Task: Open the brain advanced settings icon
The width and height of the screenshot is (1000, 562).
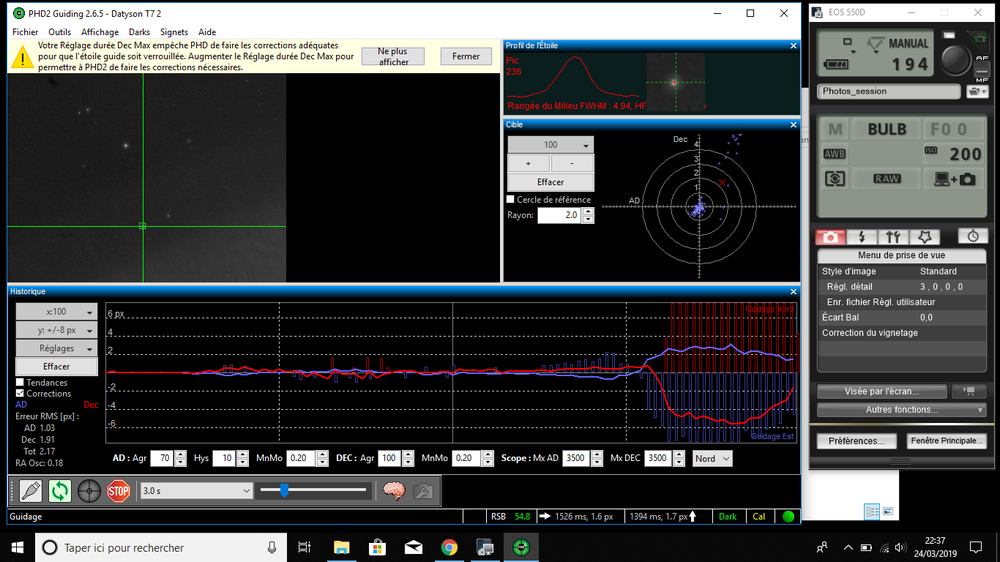Action: coord(394,491)
